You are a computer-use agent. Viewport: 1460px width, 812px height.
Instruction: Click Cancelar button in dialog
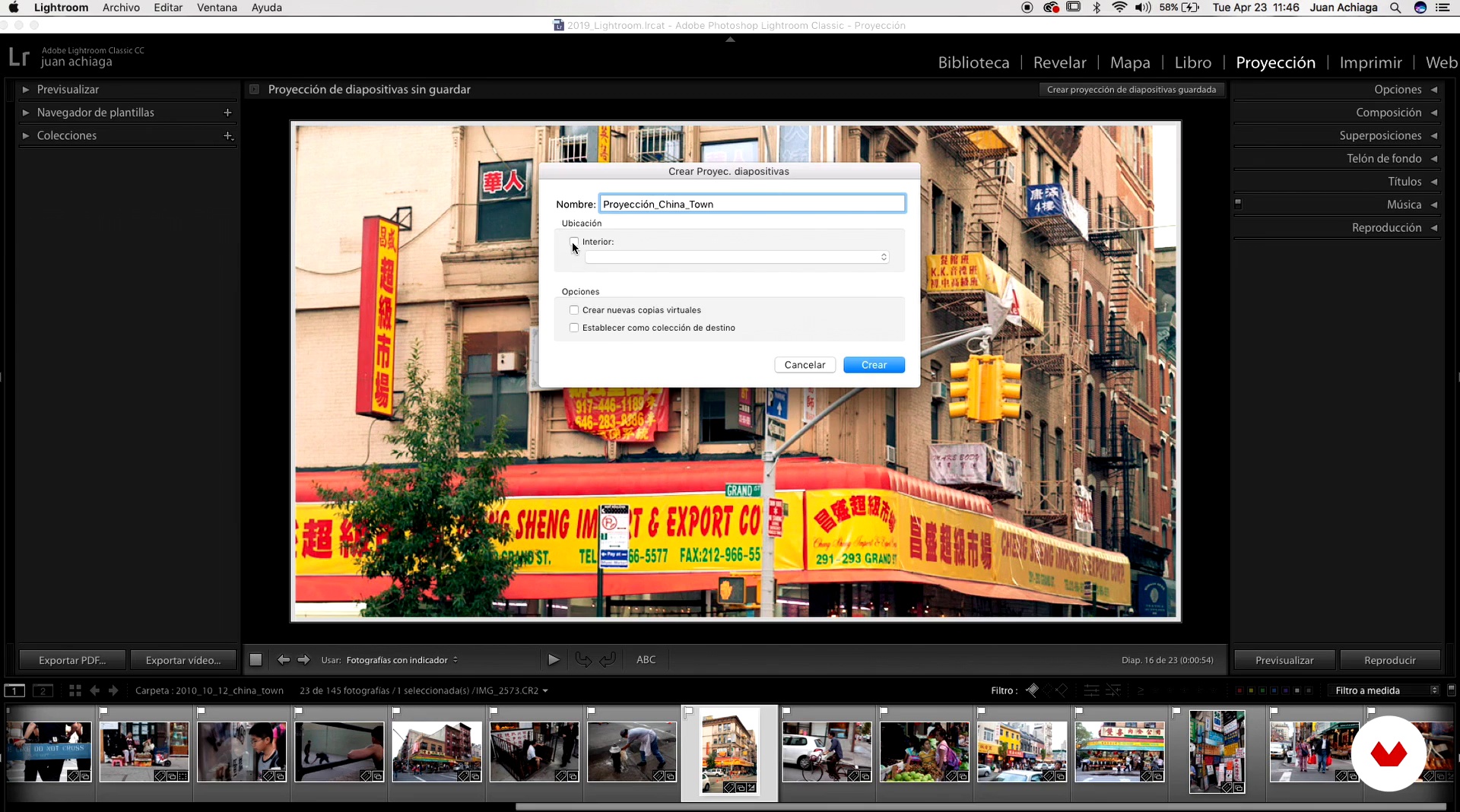click(805, 365)
